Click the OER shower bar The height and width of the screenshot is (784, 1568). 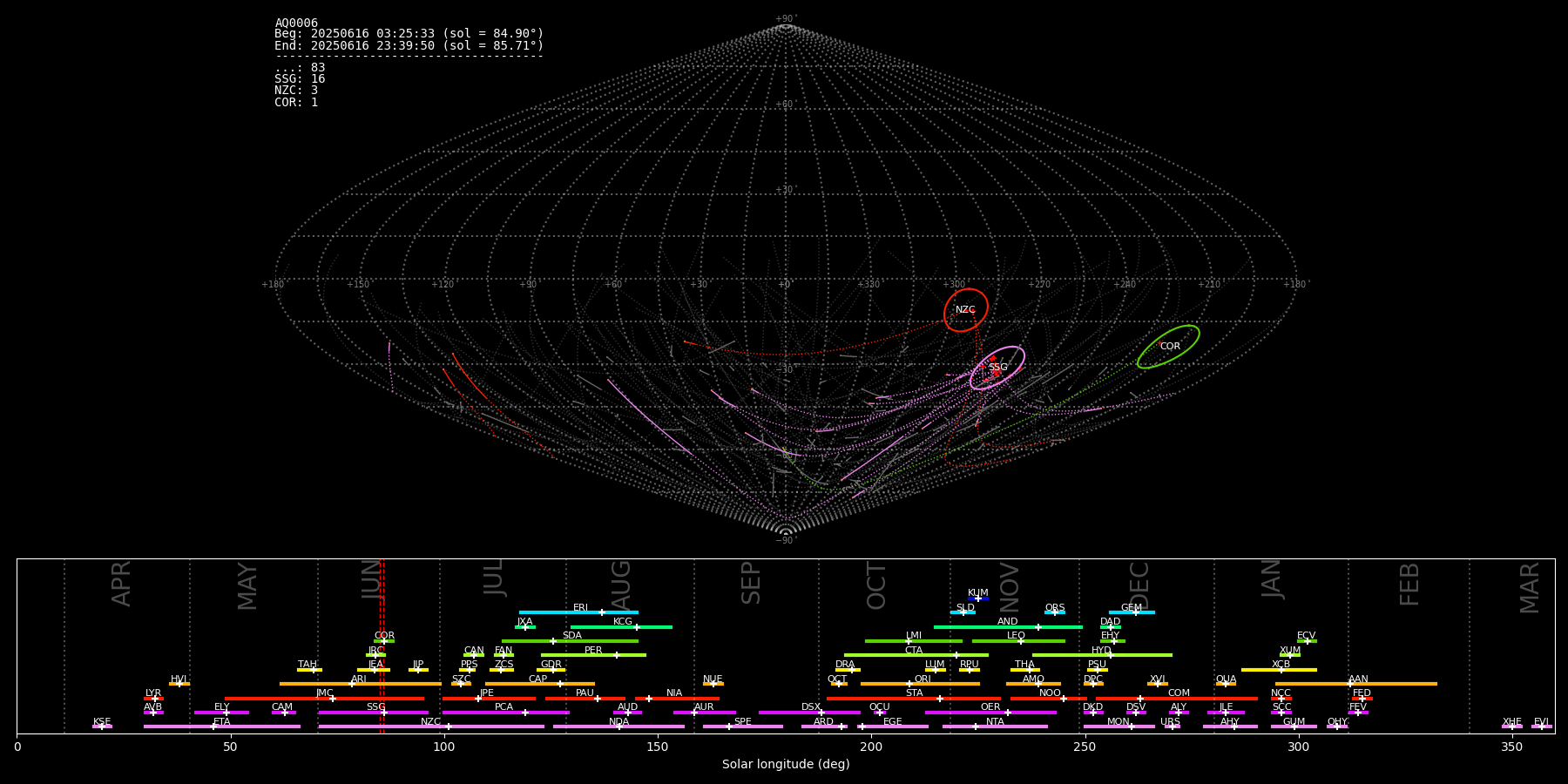point(990,713)
